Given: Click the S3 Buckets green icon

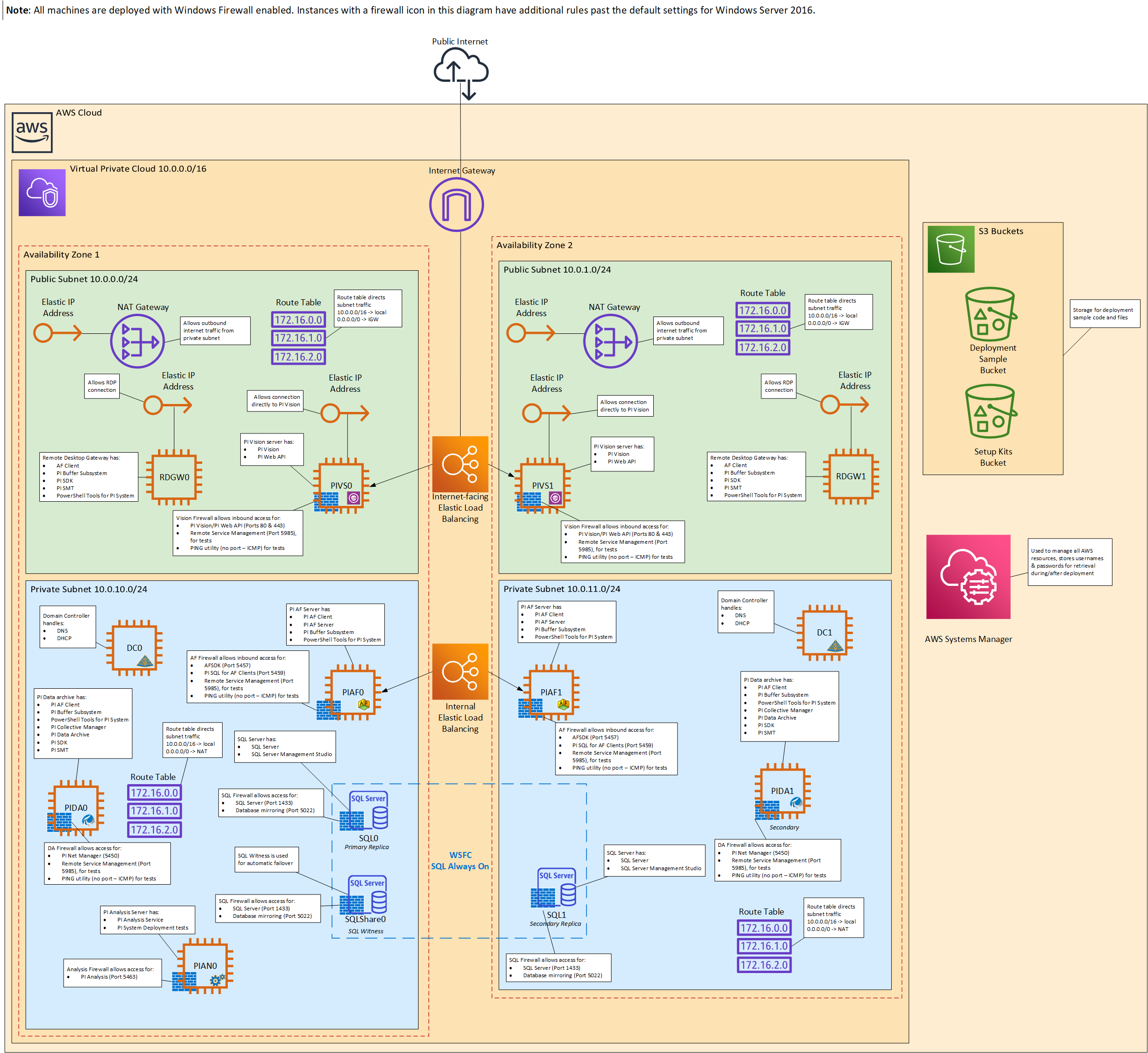Looking at the screenshot, I should coord(951,249).
